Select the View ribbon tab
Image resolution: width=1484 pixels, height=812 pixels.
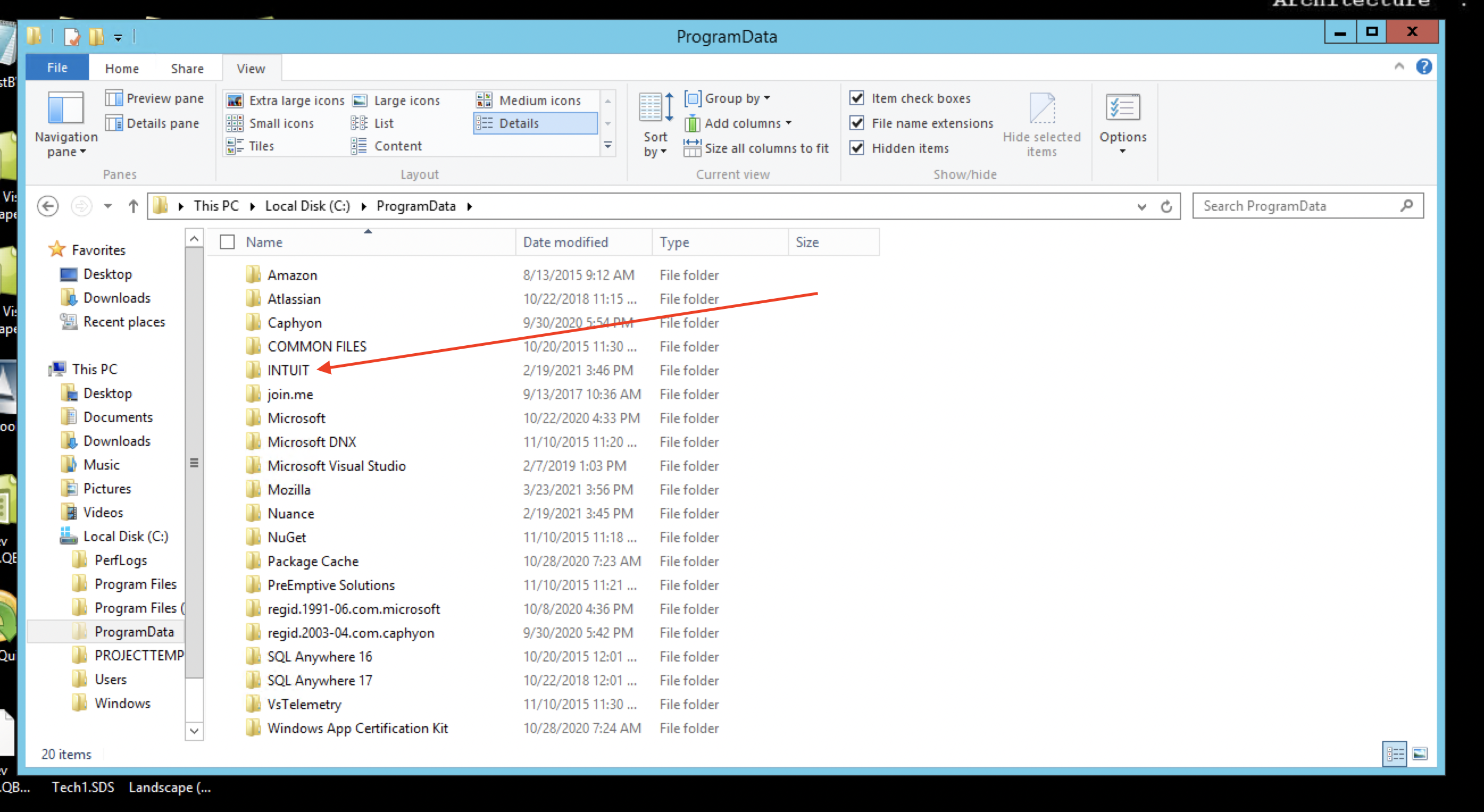[251, 69]
